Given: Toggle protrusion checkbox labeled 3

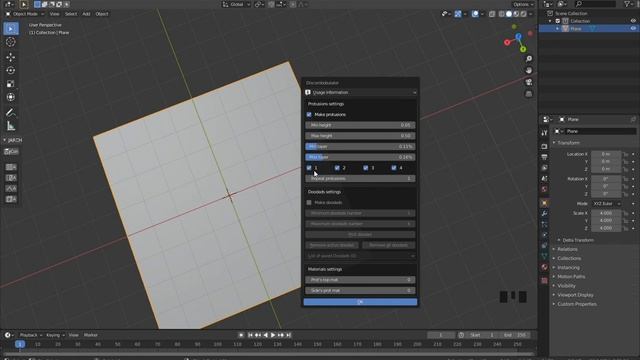Looking at the screenshot, I should (366, 168).
